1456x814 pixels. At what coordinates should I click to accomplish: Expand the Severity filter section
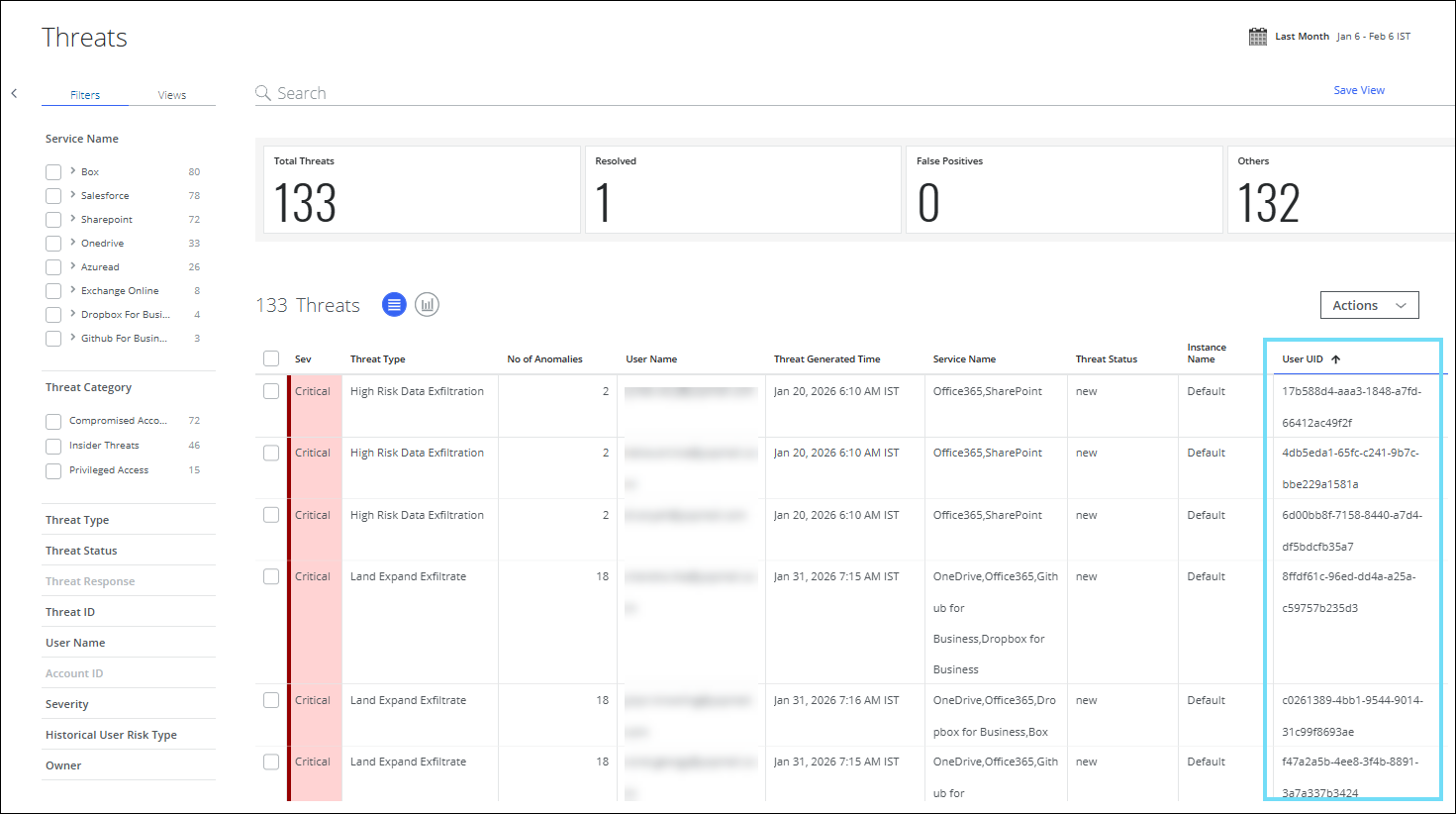coord(67,704)
